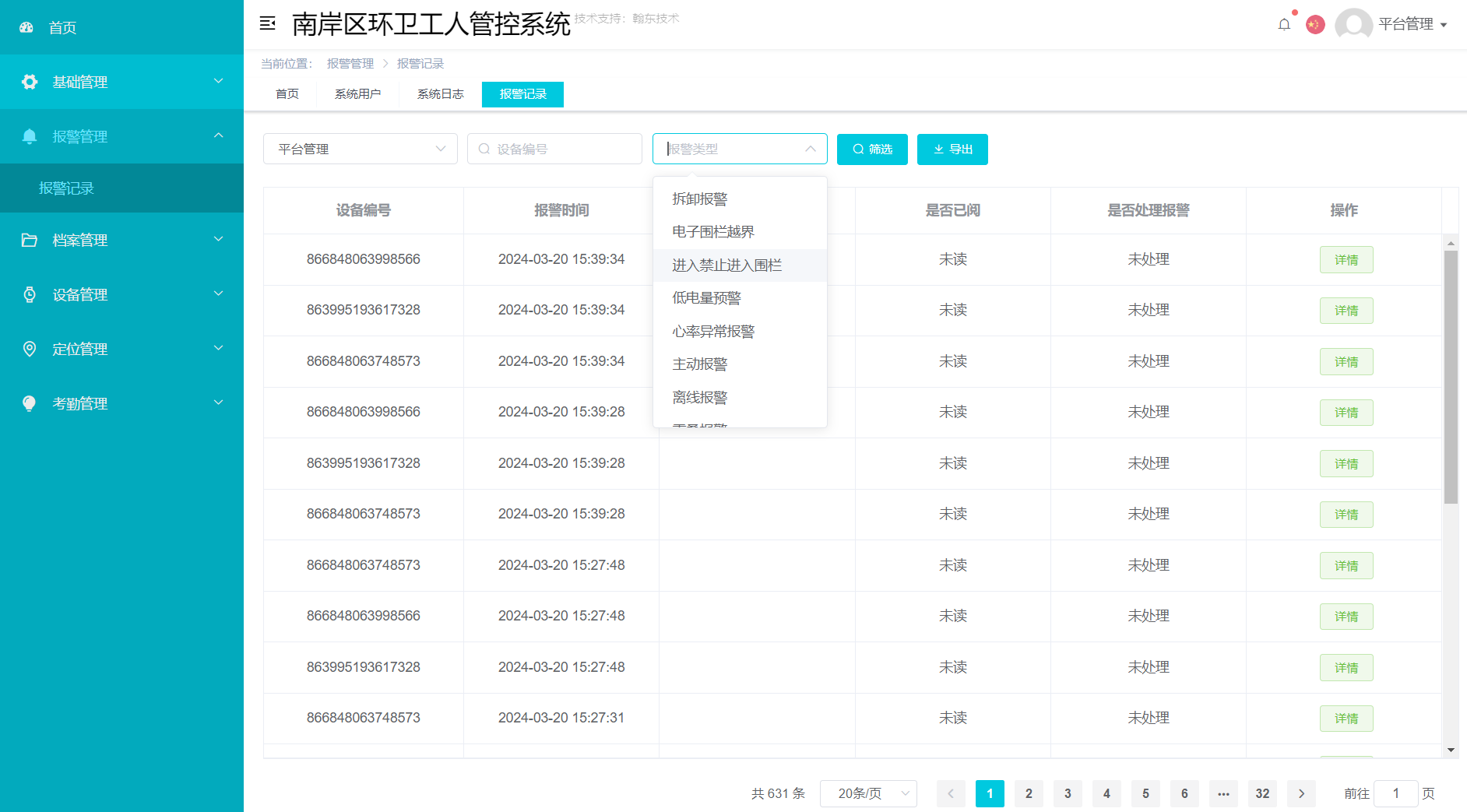Go to last page 32
The image size is (1467, 812).
click(1262, 793)
